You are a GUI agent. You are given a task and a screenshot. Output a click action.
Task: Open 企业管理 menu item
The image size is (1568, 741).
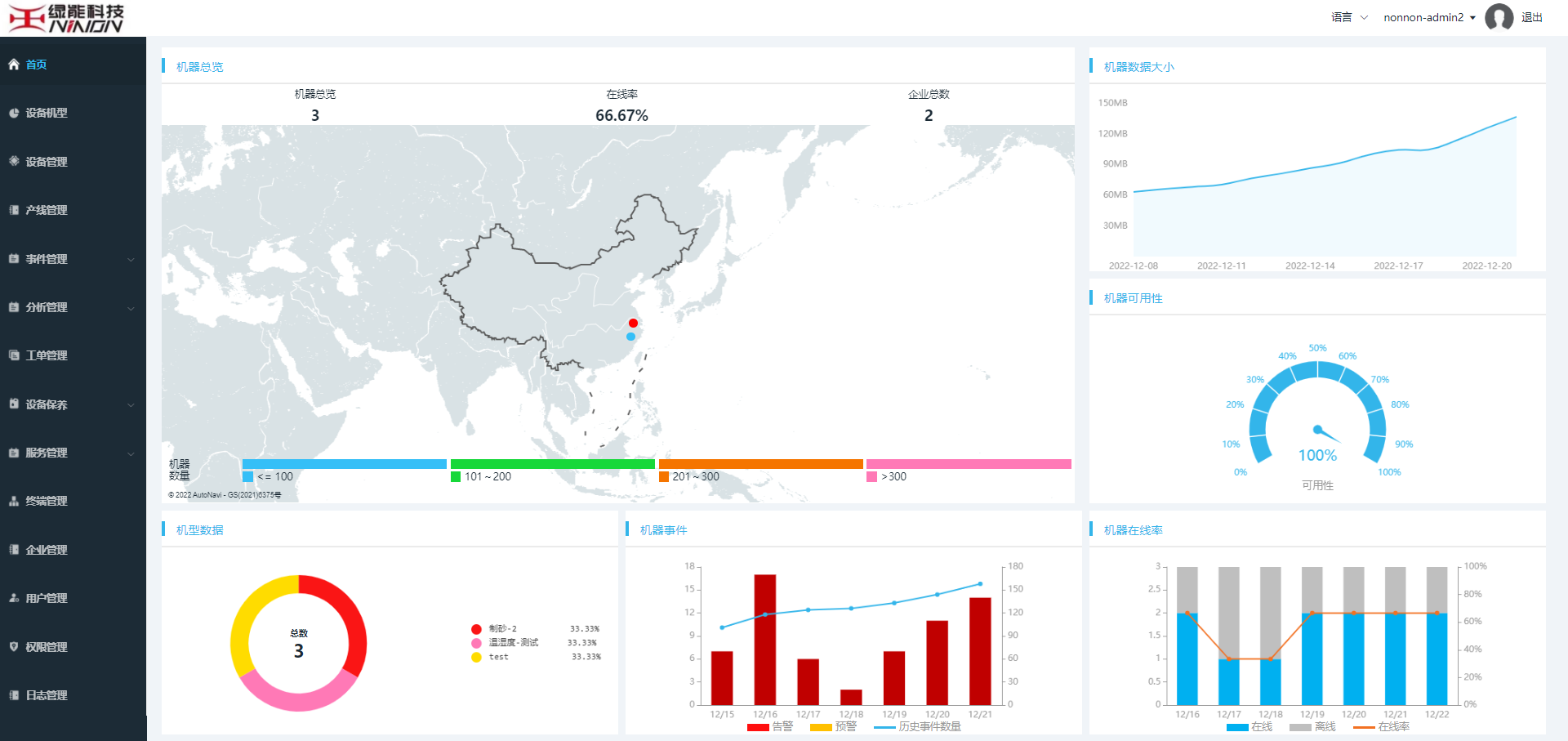coord(47,550)
